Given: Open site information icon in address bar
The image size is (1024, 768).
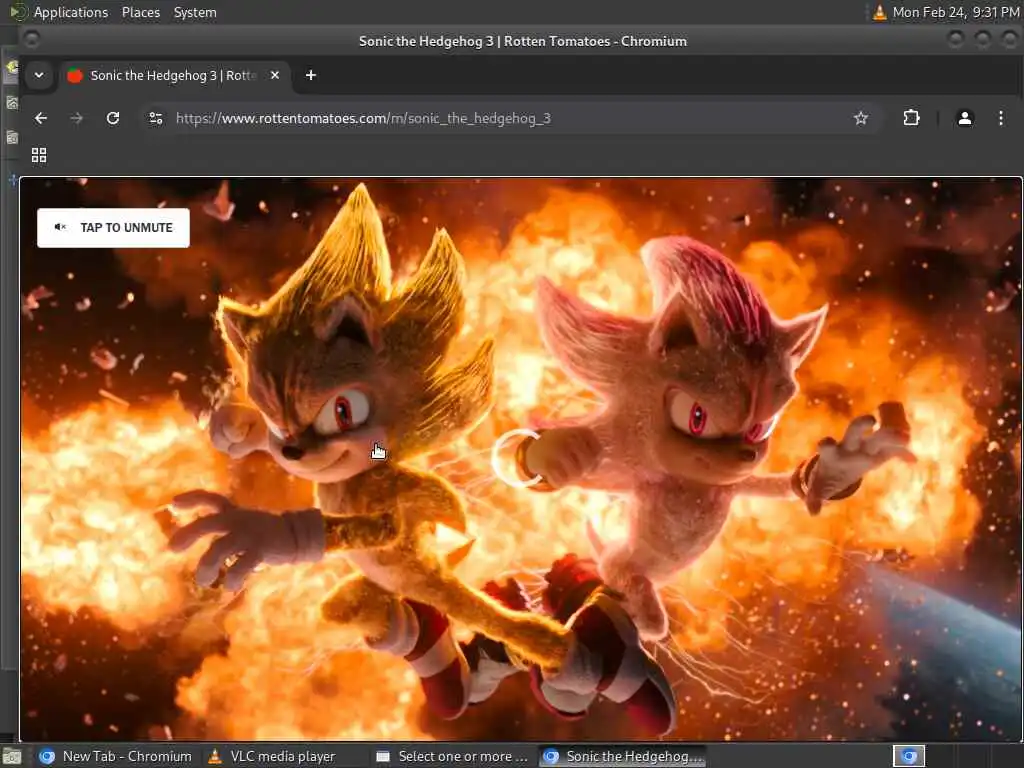Looking at the screenshot, I should [x=155, y=118].
